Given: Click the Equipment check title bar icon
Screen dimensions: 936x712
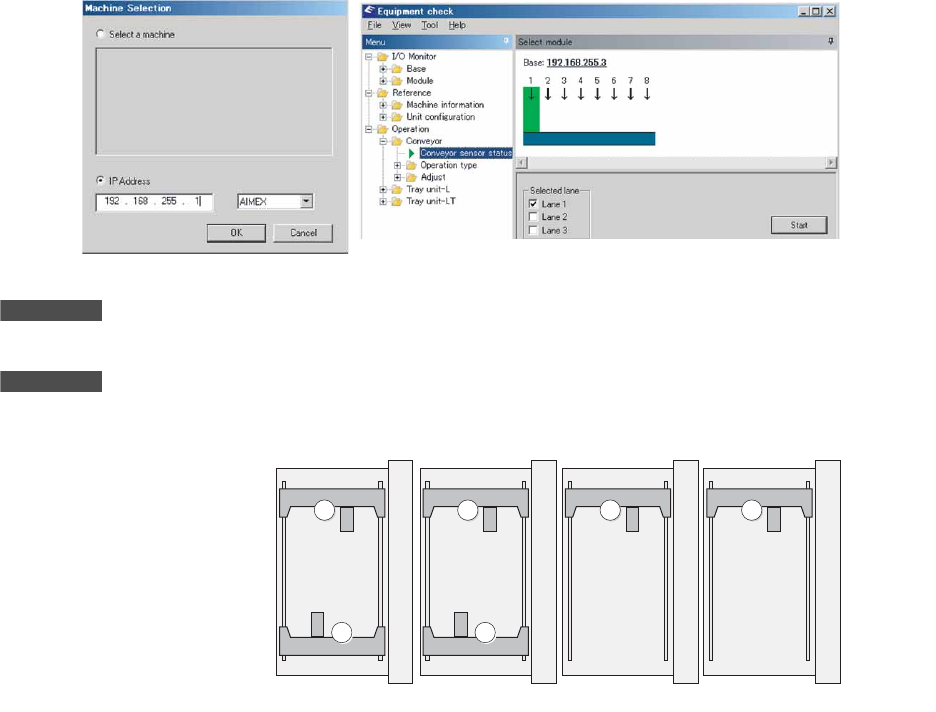Looking at the screenshot, I should click(370, 10).
